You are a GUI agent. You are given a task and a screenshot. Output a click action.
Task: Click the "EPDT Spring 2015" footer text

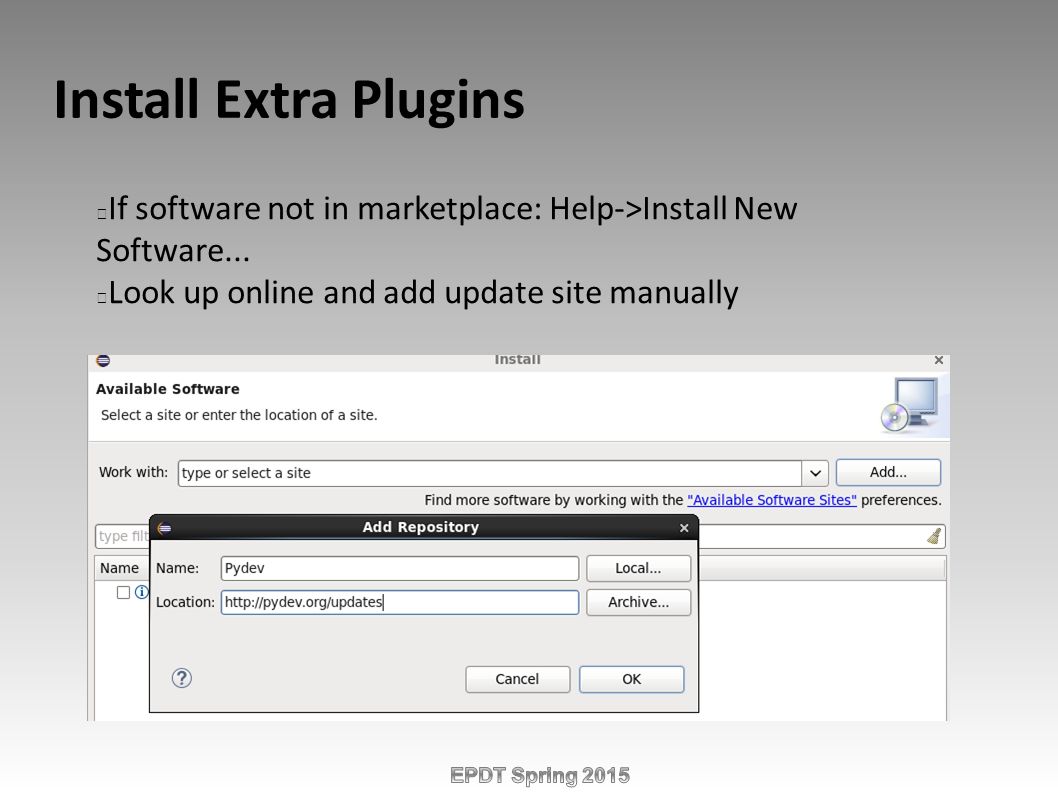click(x=540, y=775)
